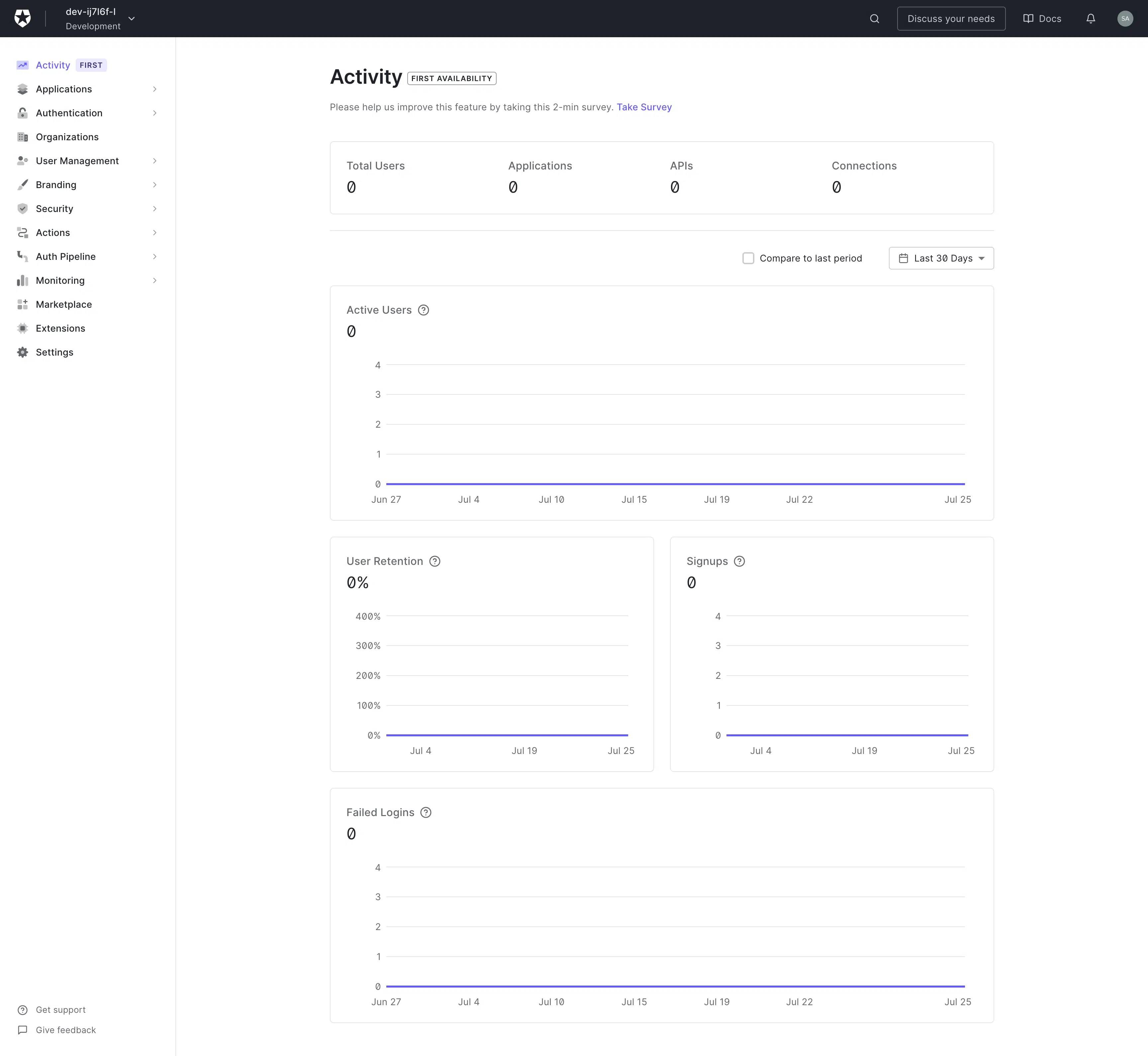
Task: Click User Retention help icon
Action: [434, 561]
